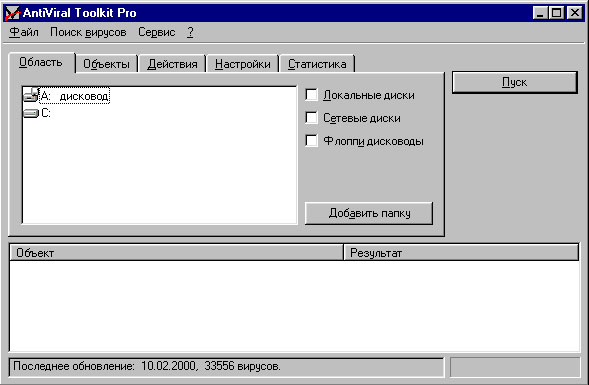Show the Статистика tab
This screenshot has width=589, height=385.
317,64
